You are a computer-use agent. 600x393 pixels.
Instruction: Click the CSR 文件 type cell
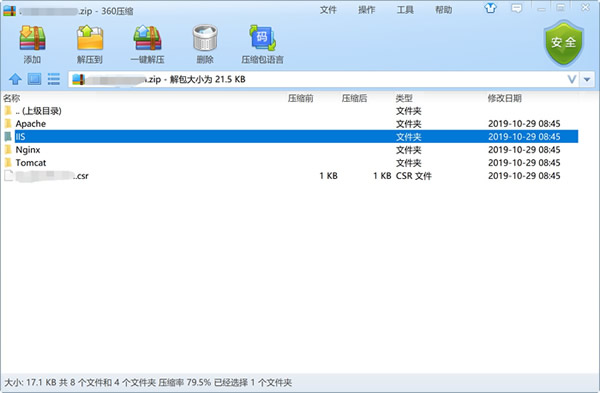point(414,176)
